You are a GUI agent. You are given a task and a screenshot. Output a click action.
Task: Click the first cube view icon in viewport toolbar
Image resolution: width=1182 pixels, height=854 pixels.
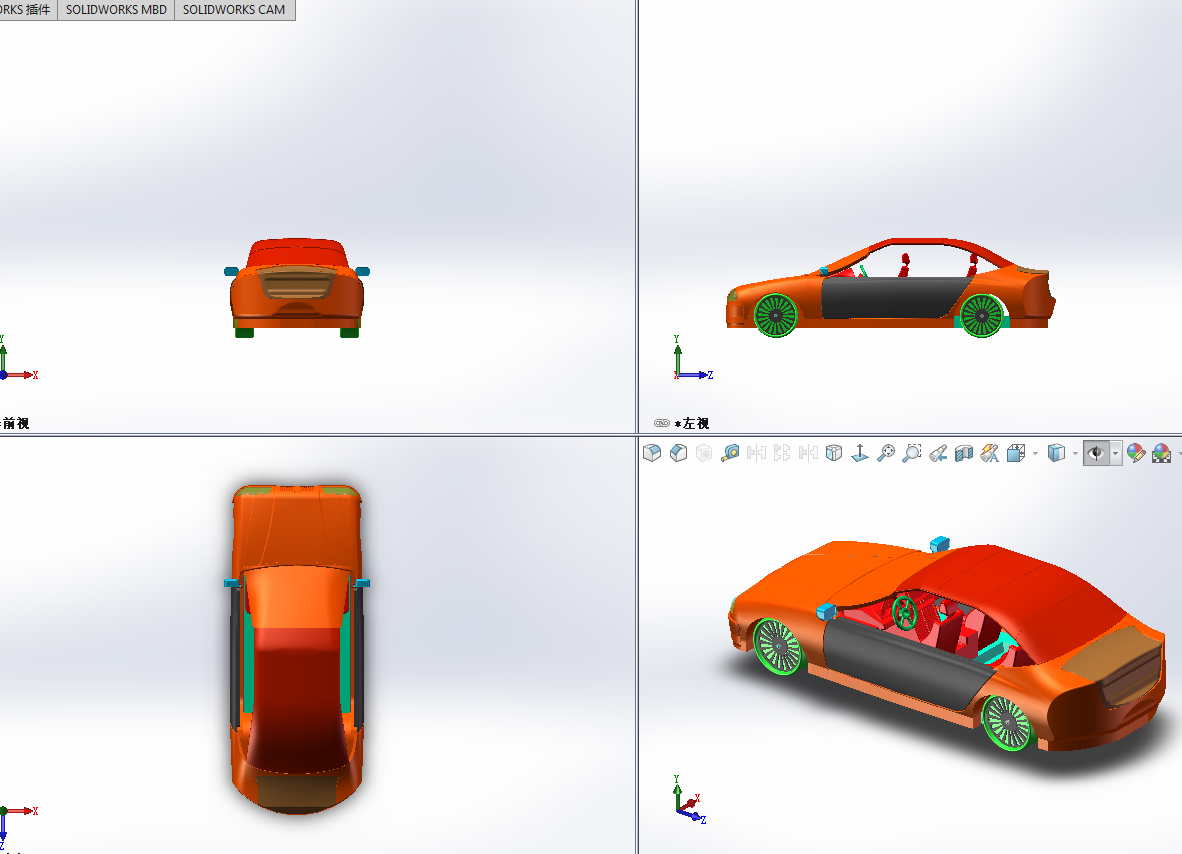pyautogui.click(x=652, y=452)
